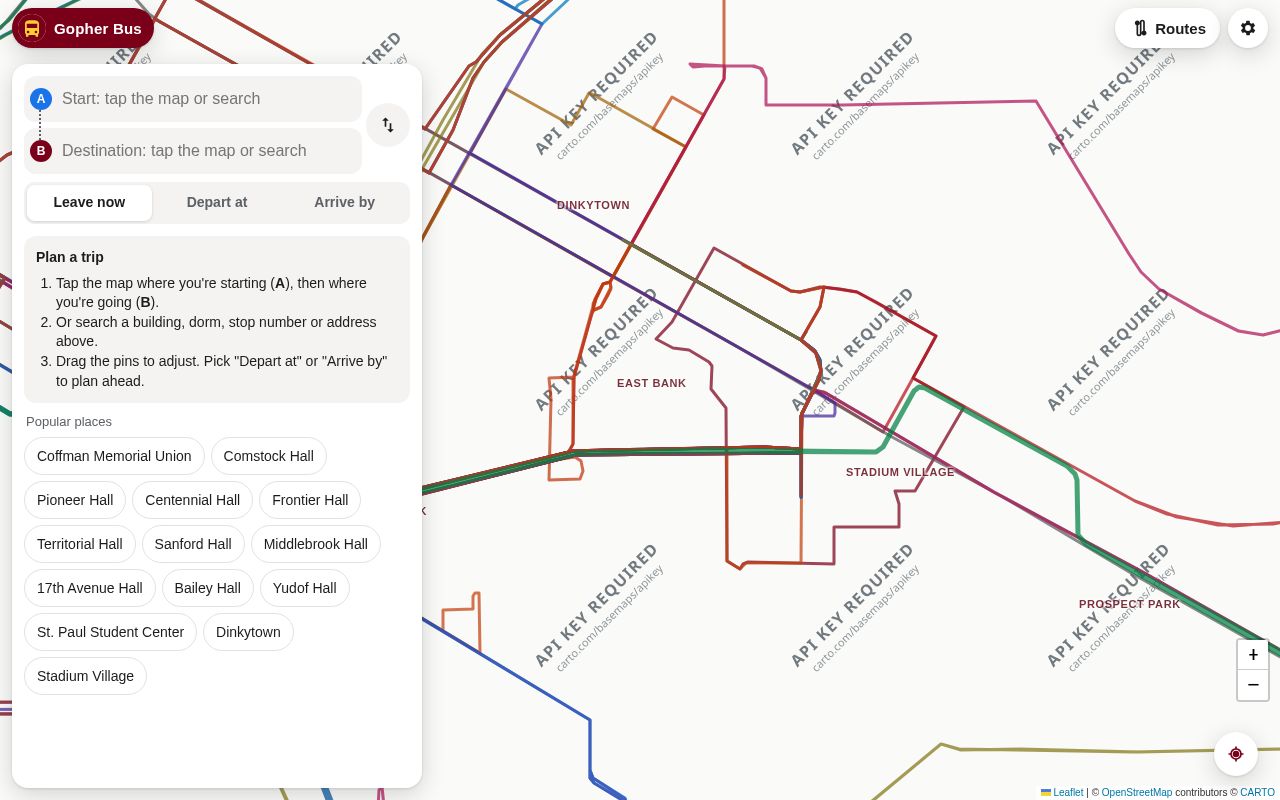Choose 17th Avenue Hall chip
Screen dimensions: 1280x800
point(90,588)
